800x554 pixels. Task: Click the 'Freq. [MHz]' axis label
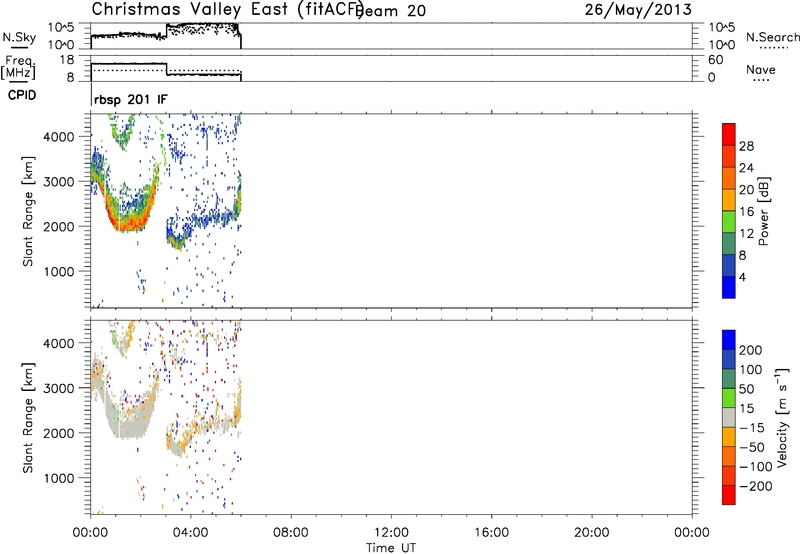click(18, 68)
